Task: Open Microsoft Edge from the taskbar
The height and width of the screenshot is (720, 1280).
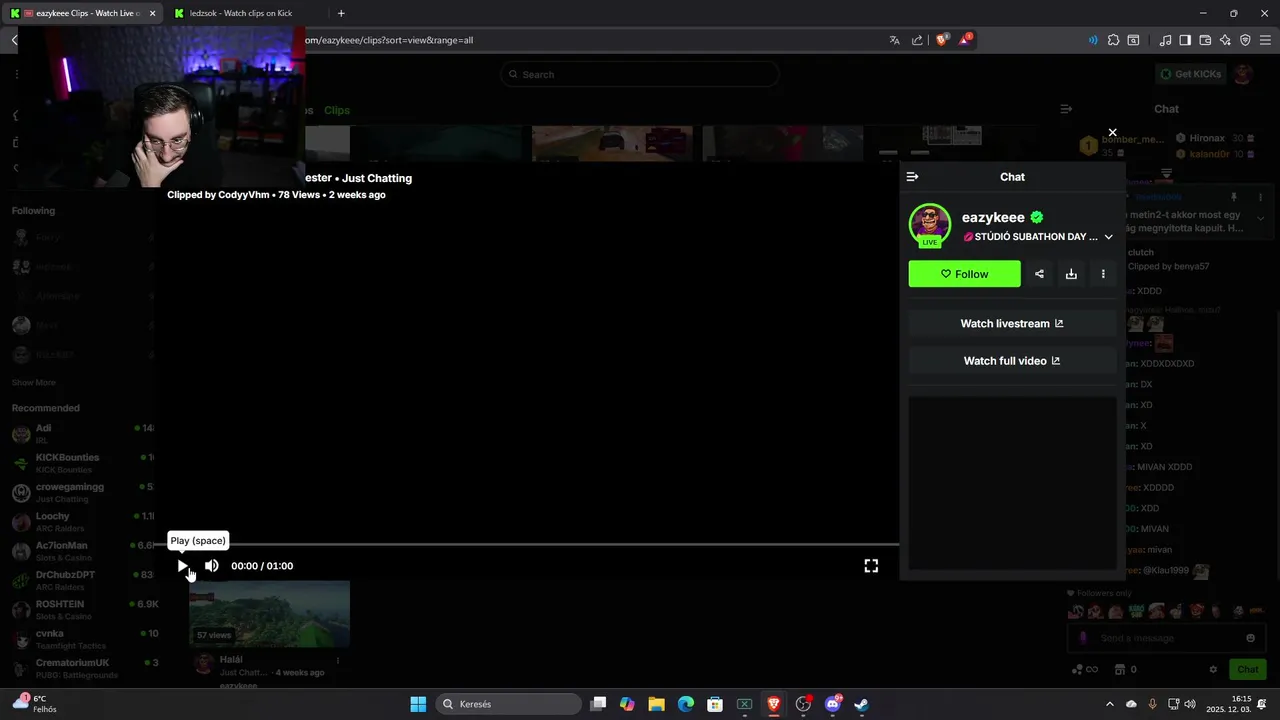Action: [686, 704]
